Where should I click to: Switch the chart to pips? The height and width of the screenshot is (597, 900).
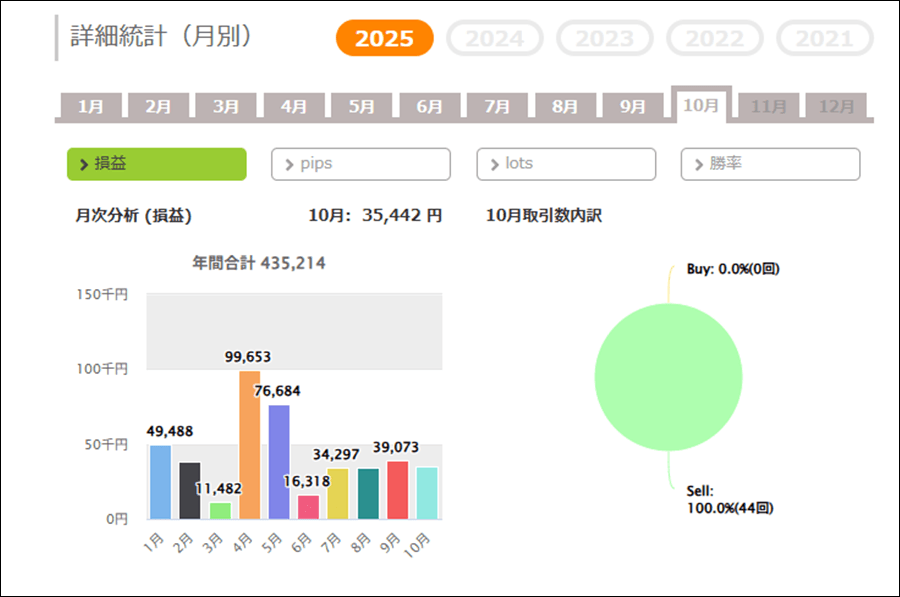coord(360,164)
